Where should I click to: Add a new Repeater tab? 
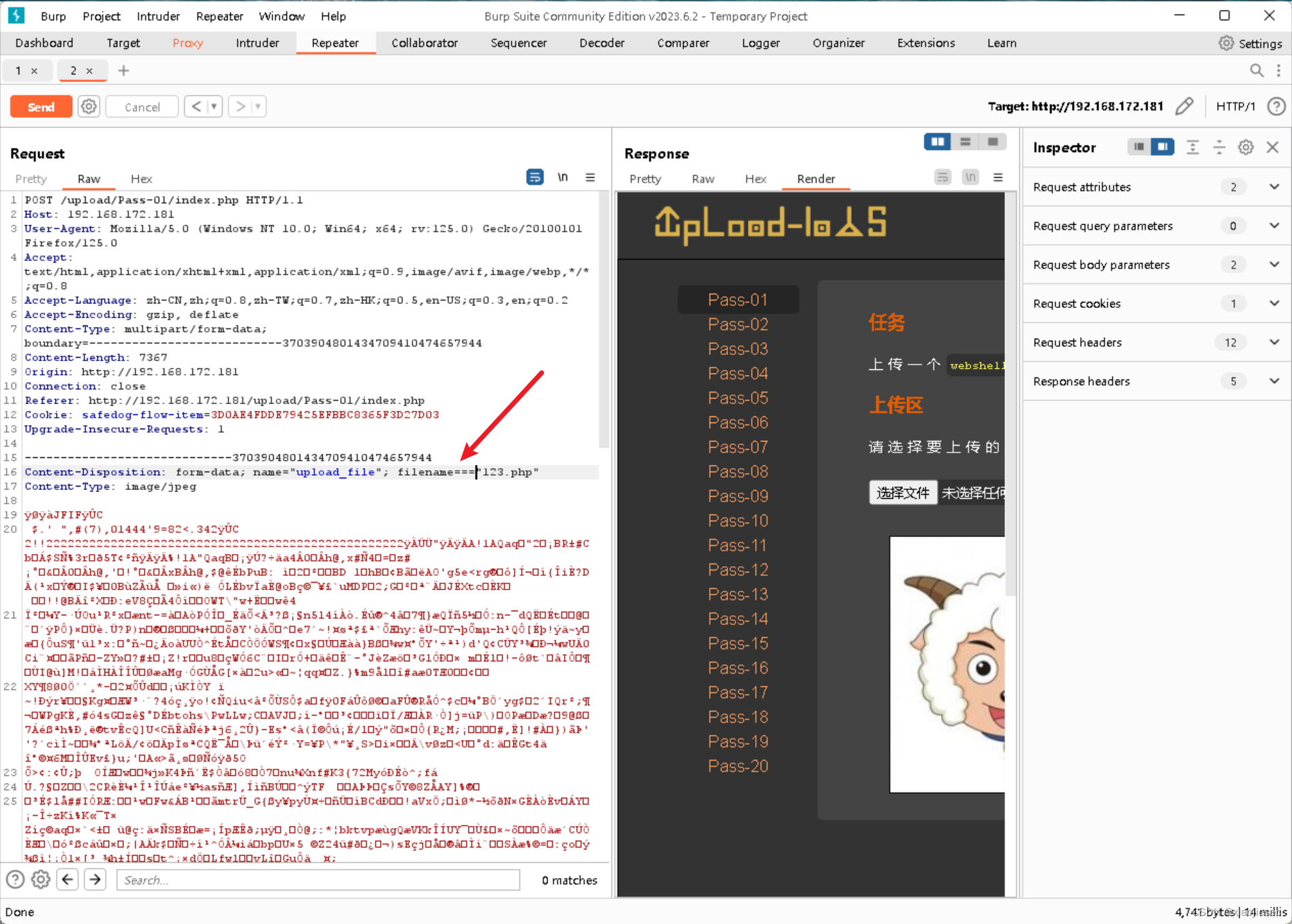click(x=123, y=70)
